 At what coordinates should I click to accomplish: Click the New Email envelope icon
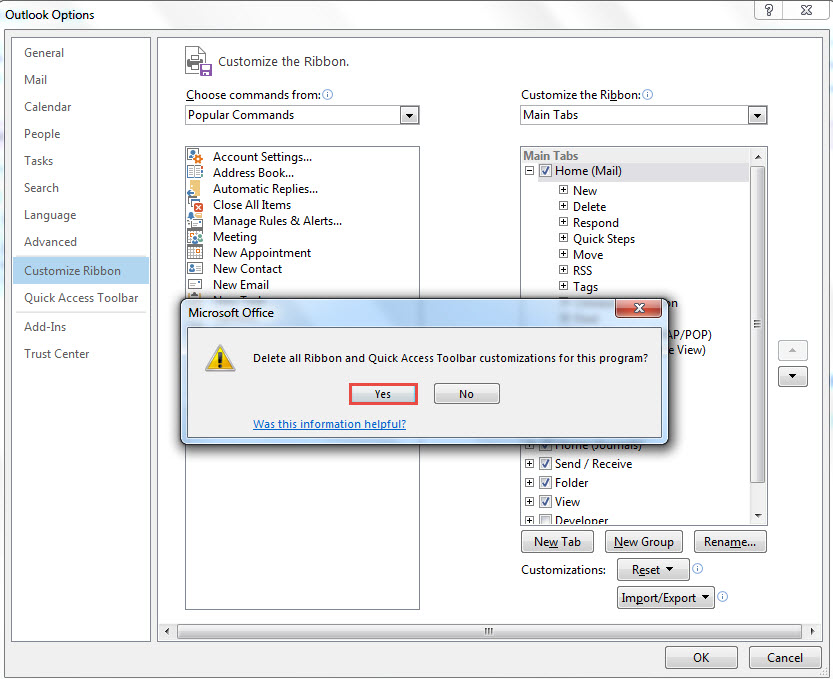click(x=195, y=284)
